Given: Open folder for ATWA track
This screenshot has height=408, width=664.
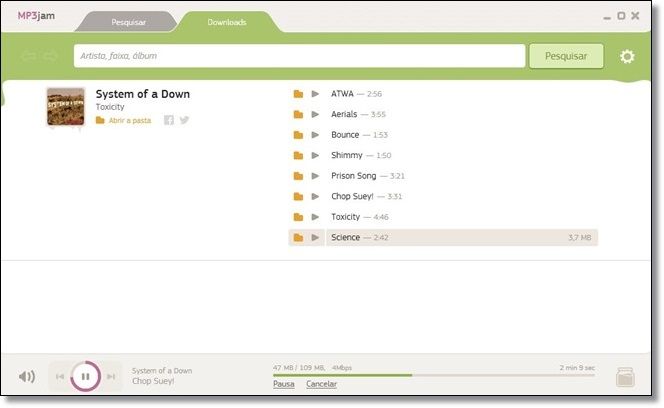Looking at the screenshot, I should coord(299,94).
